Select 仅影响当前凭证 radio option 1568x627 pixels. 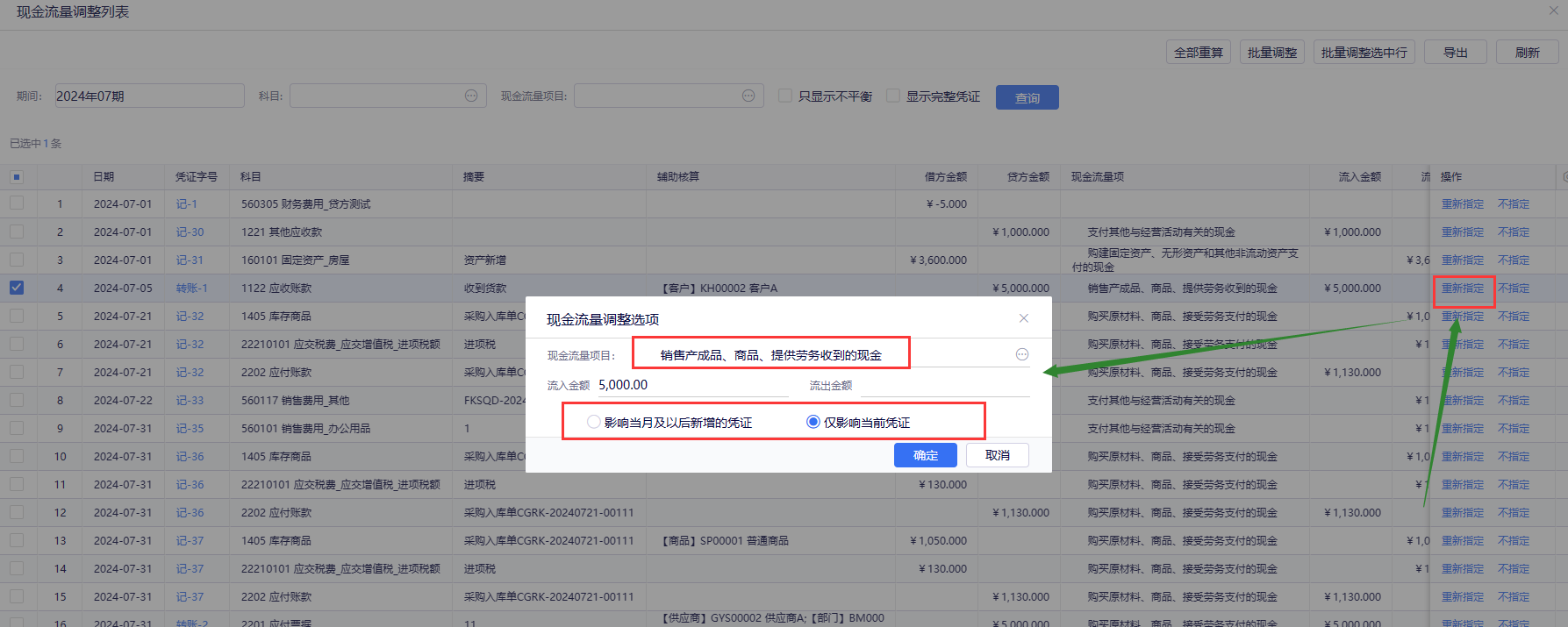tap(813, 422)
